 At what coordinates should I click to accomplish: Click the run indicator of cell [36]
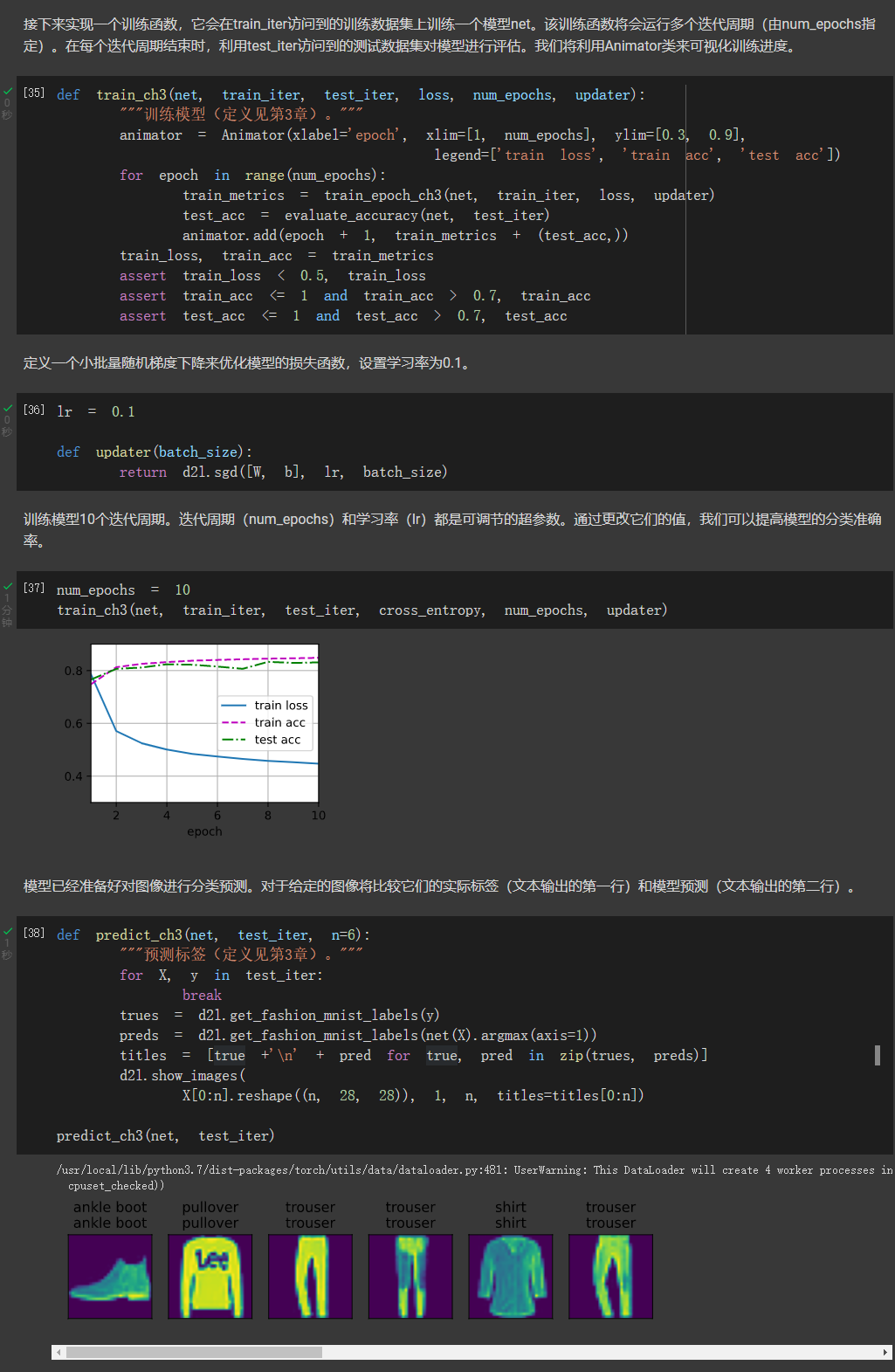click(34, 410)
